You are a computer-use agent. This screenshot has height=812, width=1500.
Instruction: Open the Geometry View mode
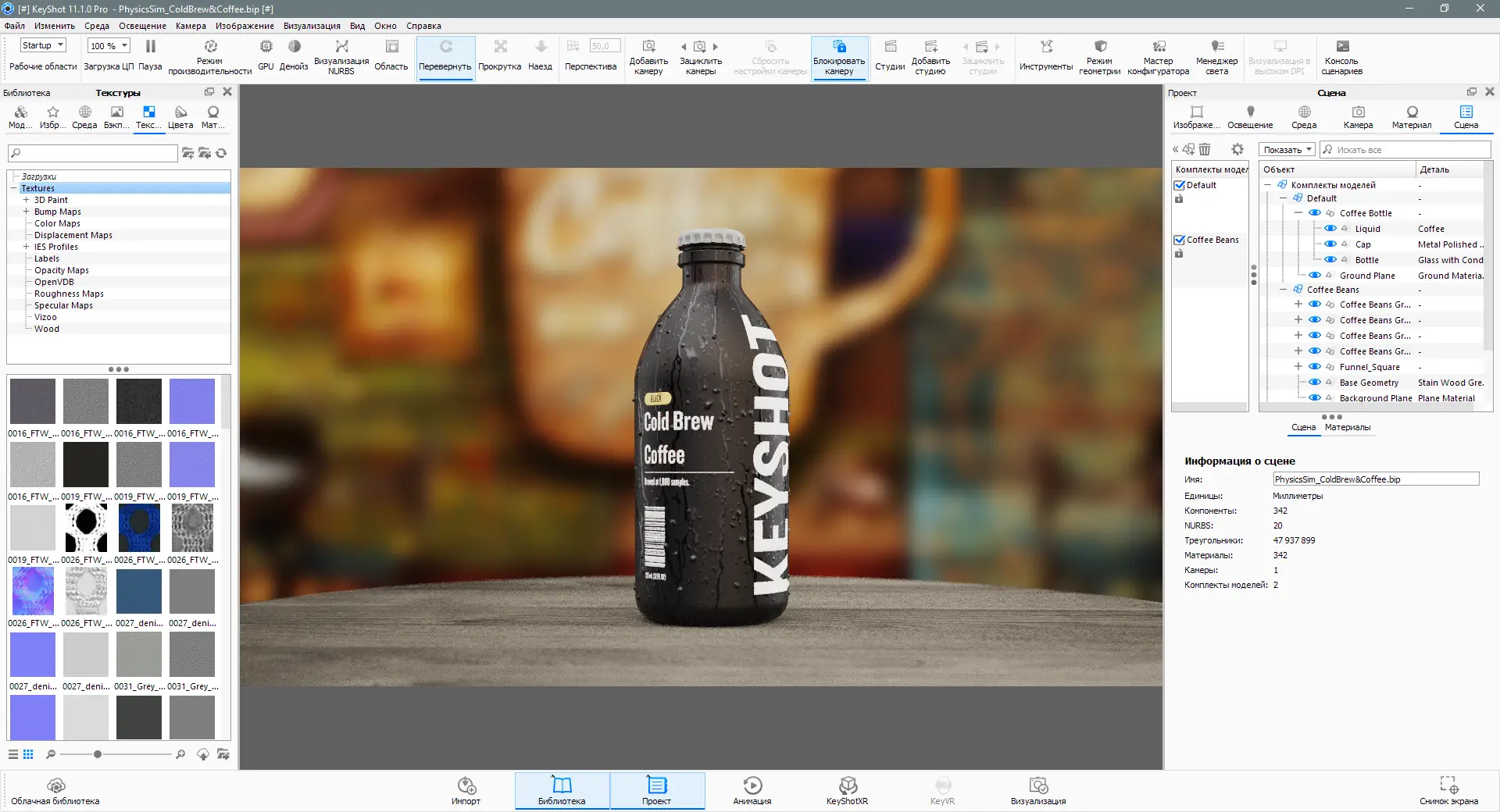coord(1100,58)
